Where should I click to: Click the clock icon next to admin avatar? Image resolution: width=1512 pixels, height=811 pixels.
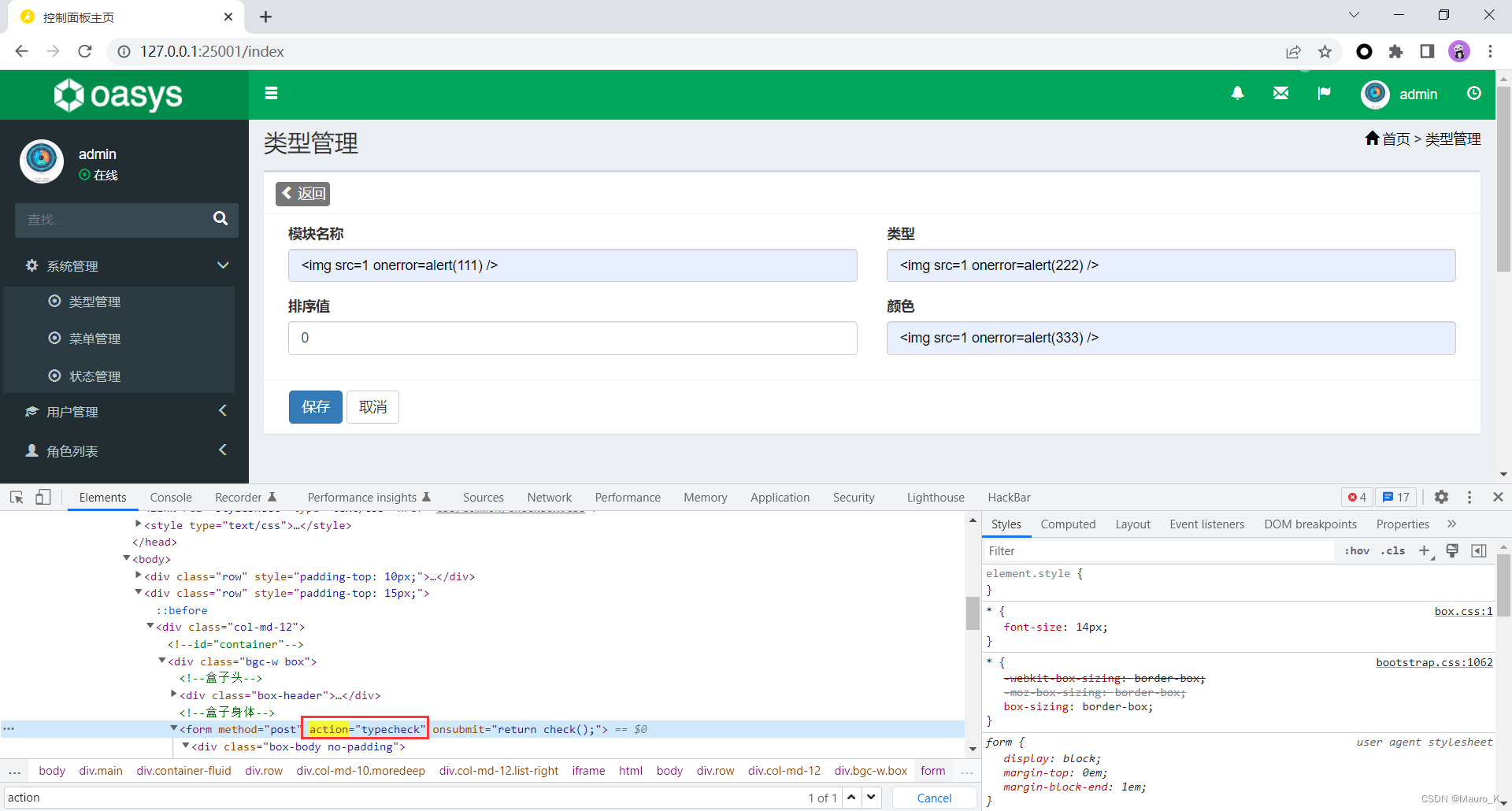coord(1473,93)
